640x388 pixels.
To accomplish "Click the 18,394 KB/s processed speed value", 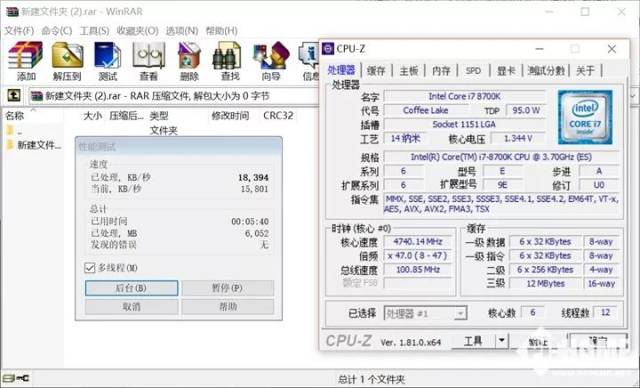I will tap(253, 177).
